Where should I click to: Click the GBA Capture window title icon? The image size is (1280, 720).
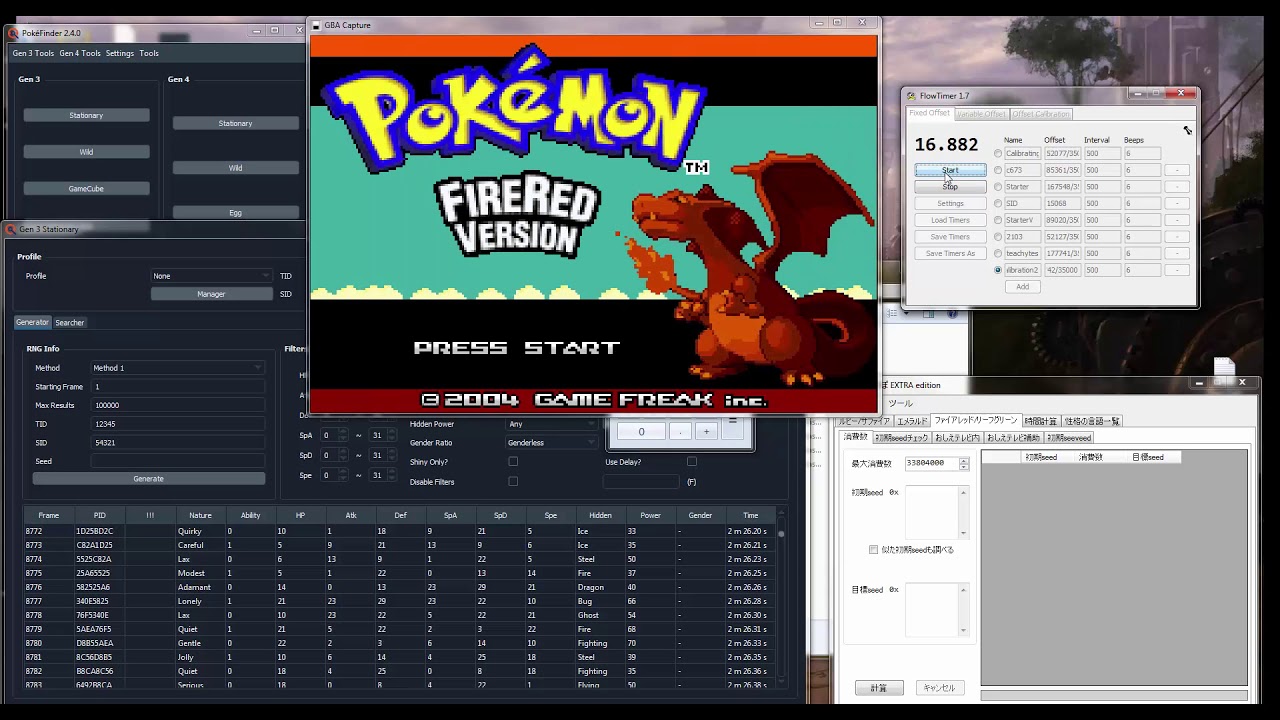316,25
